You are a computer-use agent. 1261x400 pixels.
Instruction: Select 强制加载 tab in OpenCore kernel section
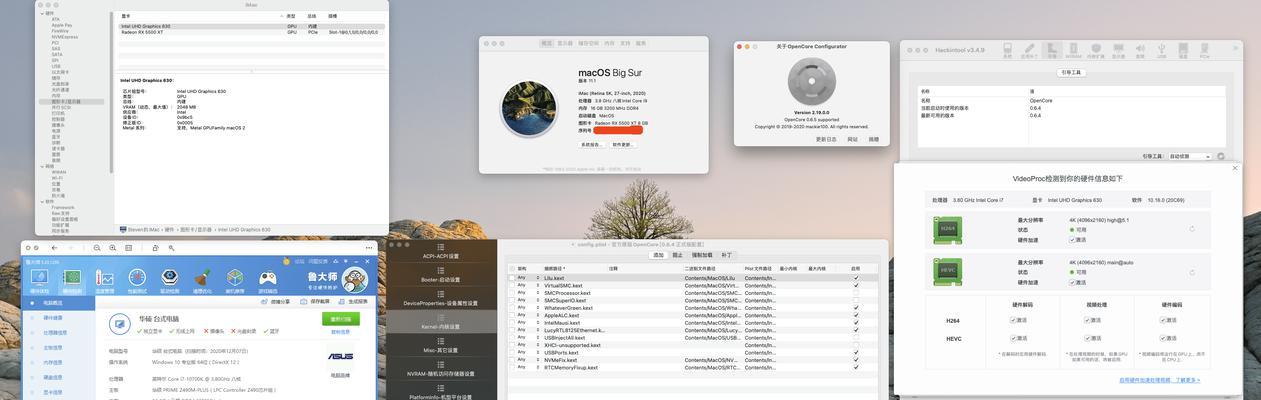(x=703, y=255)
